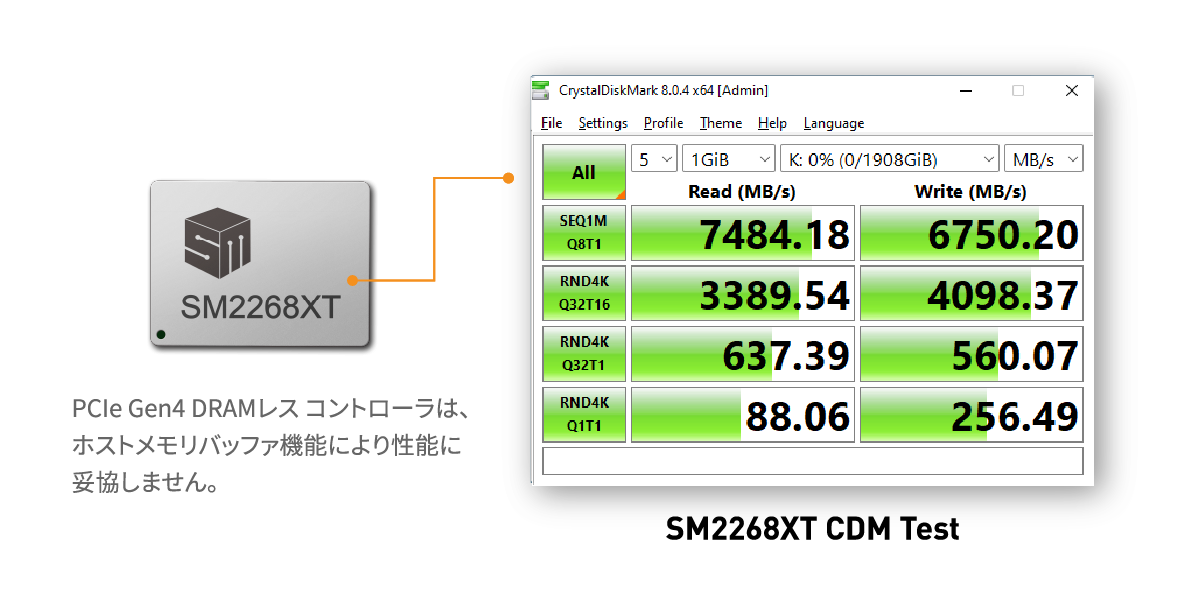The image size is (1201, 600).
Task: Run the RND4K Q1T1 benchmark
Action: pyautogui.click(x=584, y=414)
